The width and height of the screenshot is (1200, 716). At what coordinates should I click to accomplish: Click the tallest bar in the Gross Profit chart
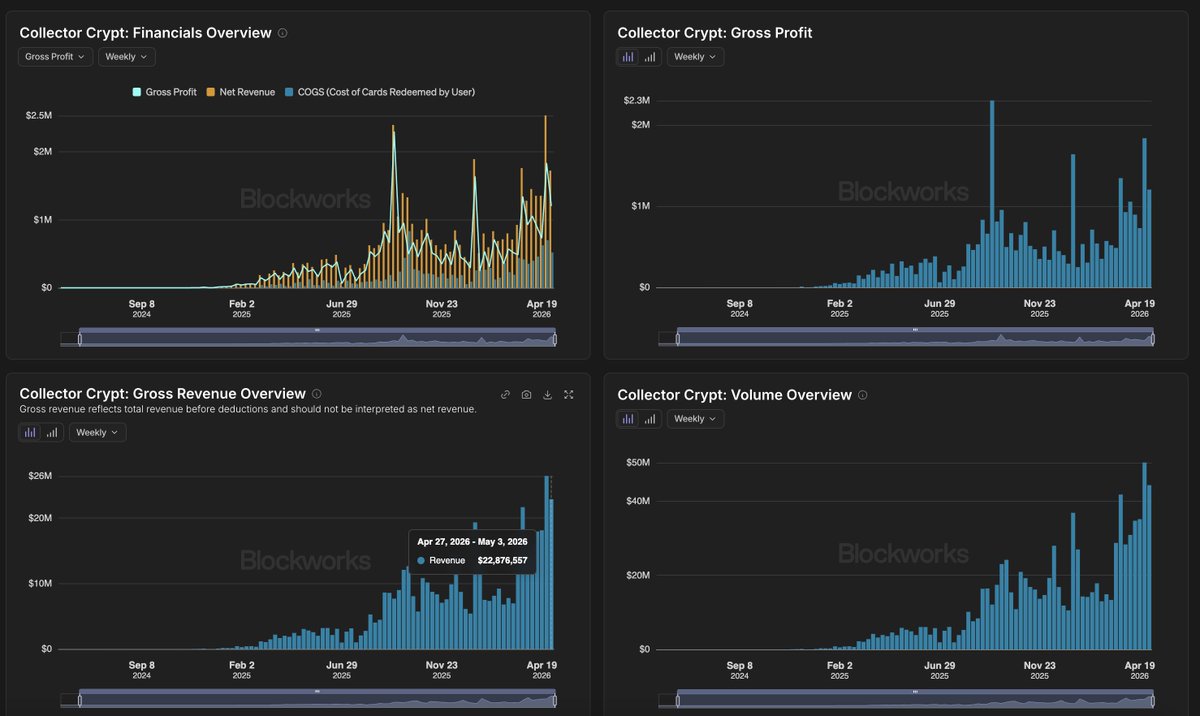pos(992,194)
